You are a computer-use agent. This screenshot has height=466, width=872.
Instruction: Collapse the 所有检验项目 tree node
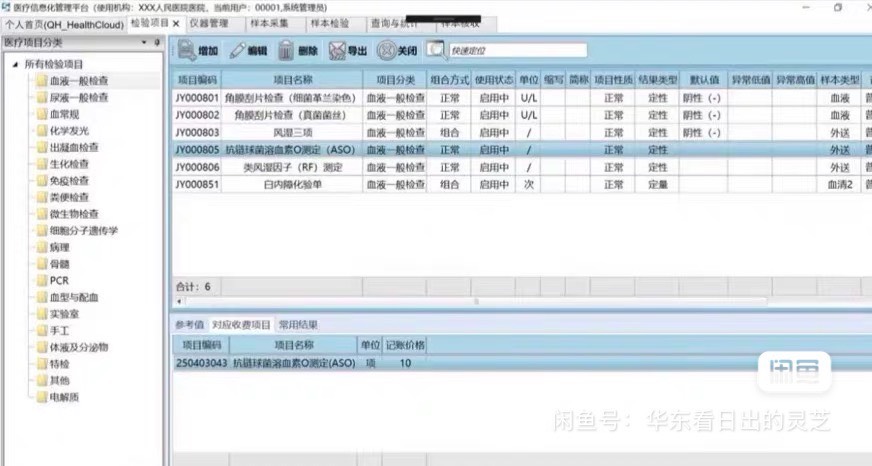tap(15, 65)
